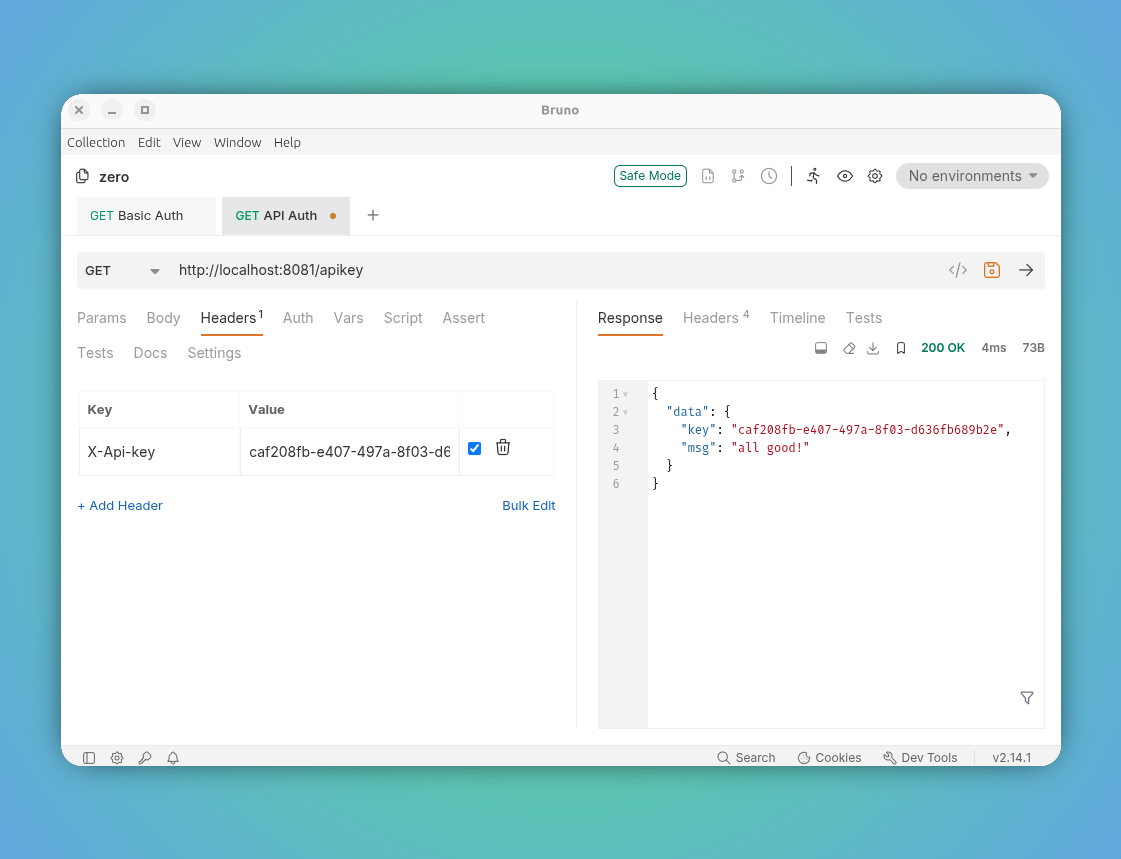Open the GET method dropdown
Image resolution: width=1121 pixels, height=859 pixels.
point(122,271)
